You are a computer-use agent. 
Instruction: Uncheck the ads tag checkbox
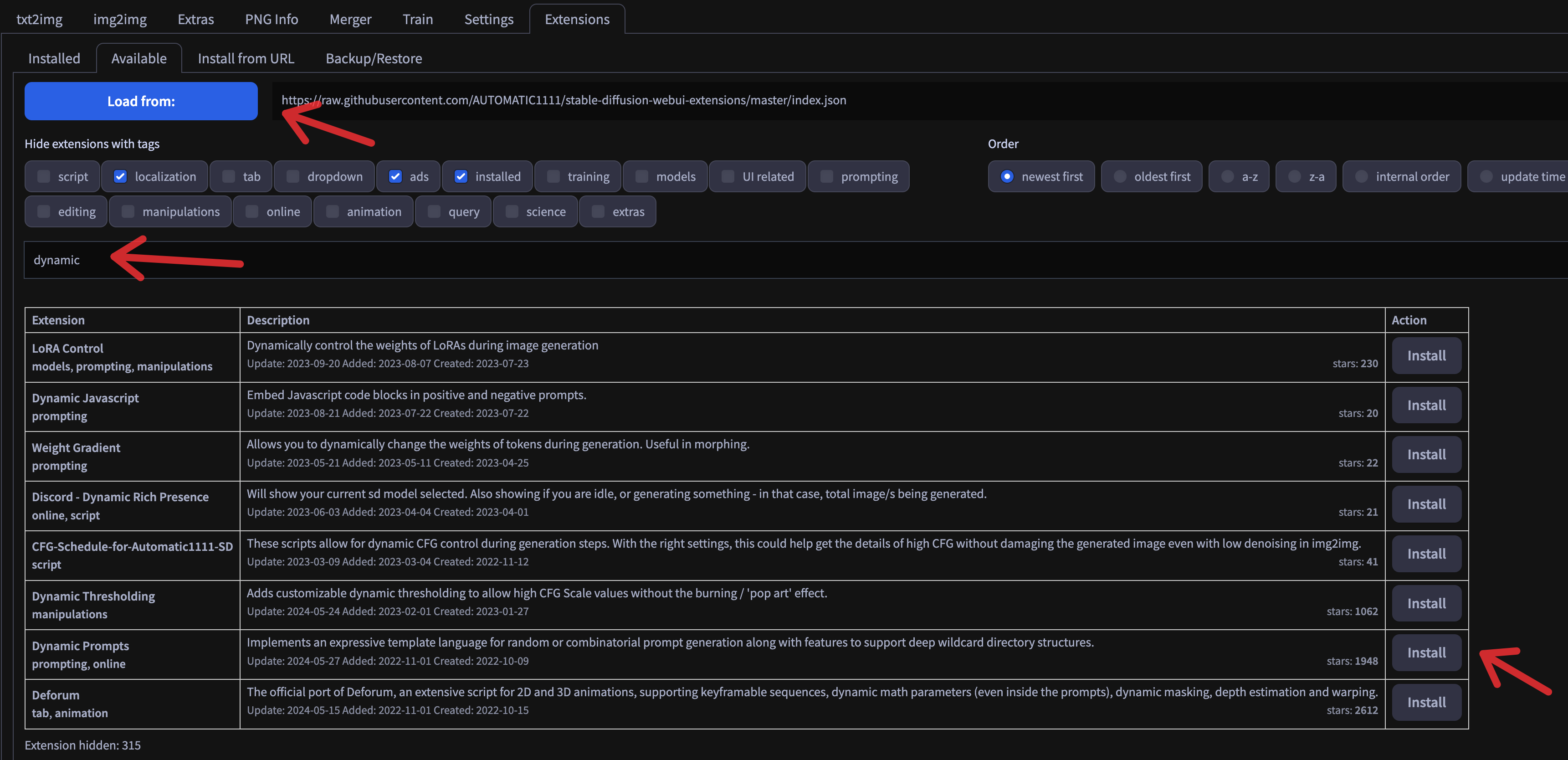[x=396, y=177]
